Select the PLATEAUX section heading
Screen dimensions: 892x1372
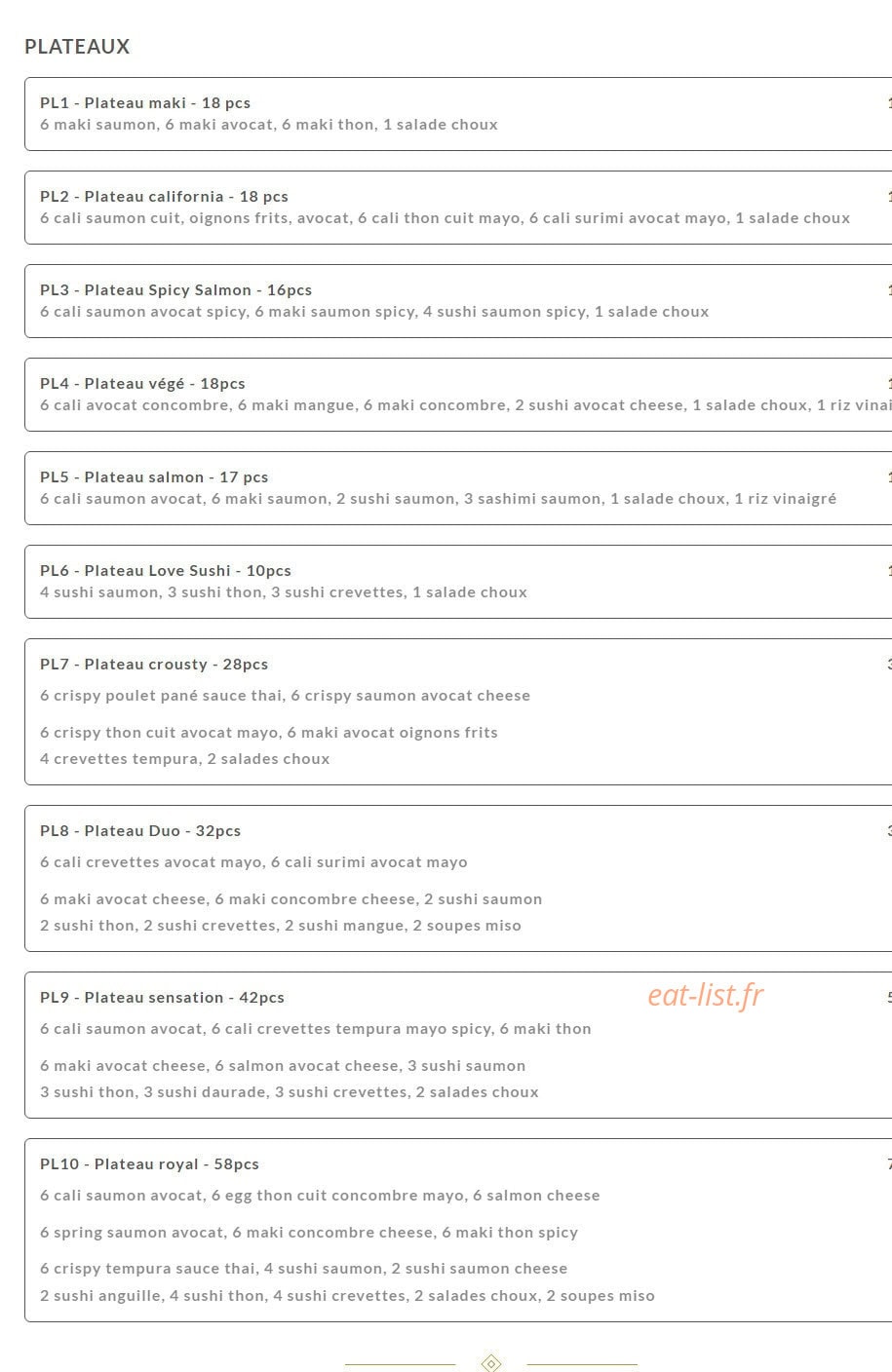77,47
